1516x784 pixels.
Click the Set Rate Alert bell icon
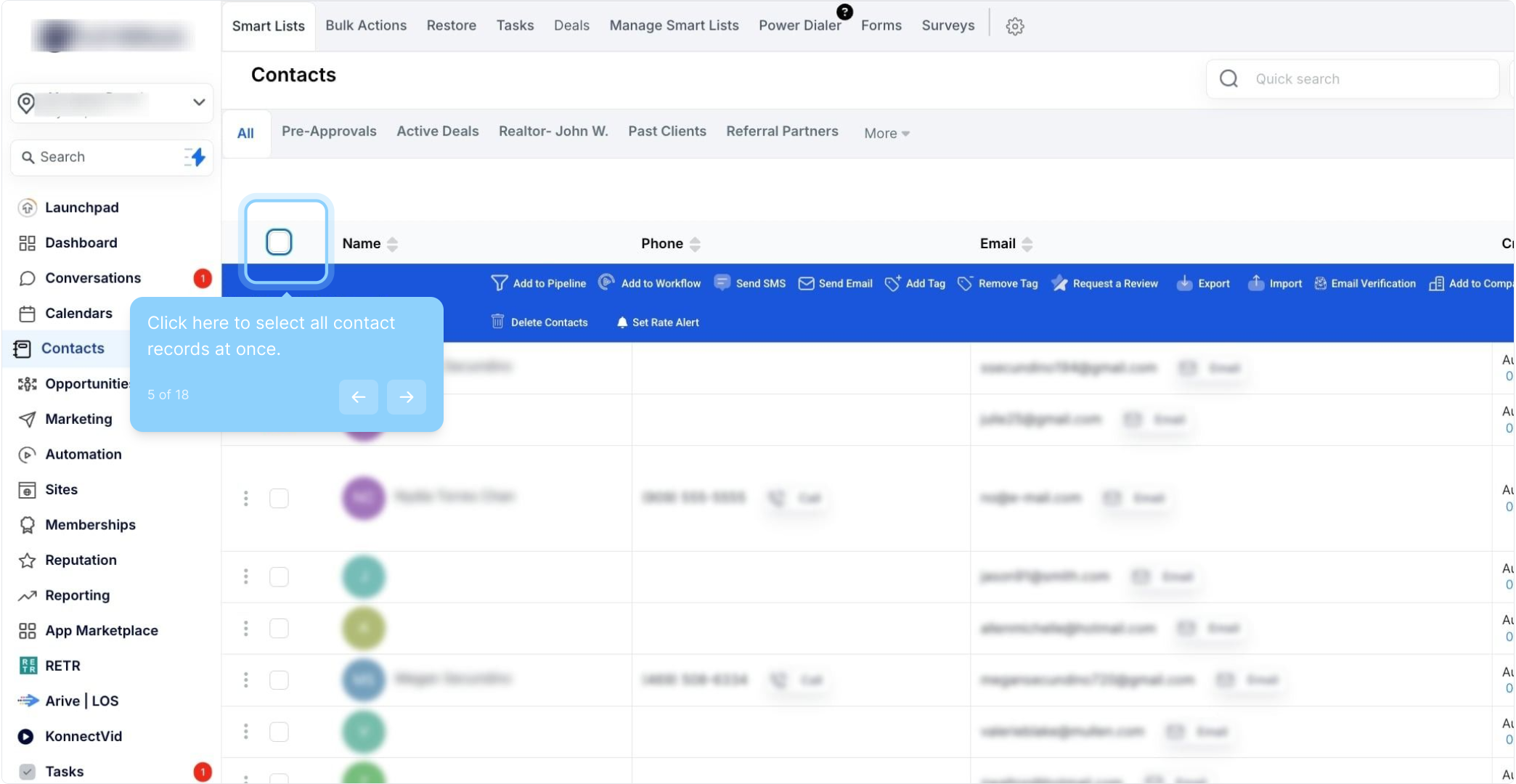point(622,322)
